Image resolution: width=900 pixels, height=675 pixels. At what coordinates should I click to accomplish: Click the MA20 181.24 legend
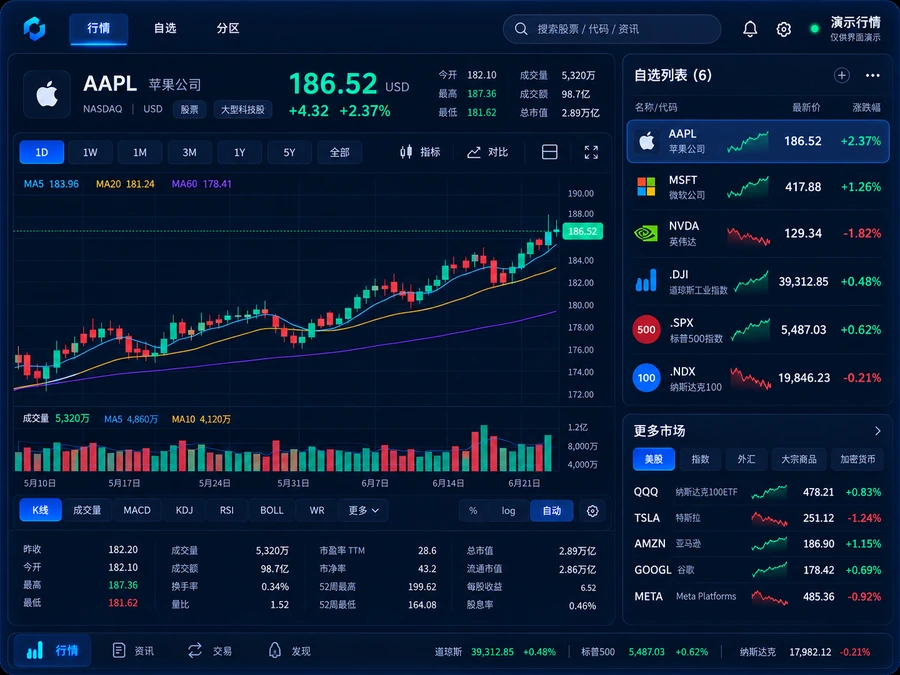(125, 184)
